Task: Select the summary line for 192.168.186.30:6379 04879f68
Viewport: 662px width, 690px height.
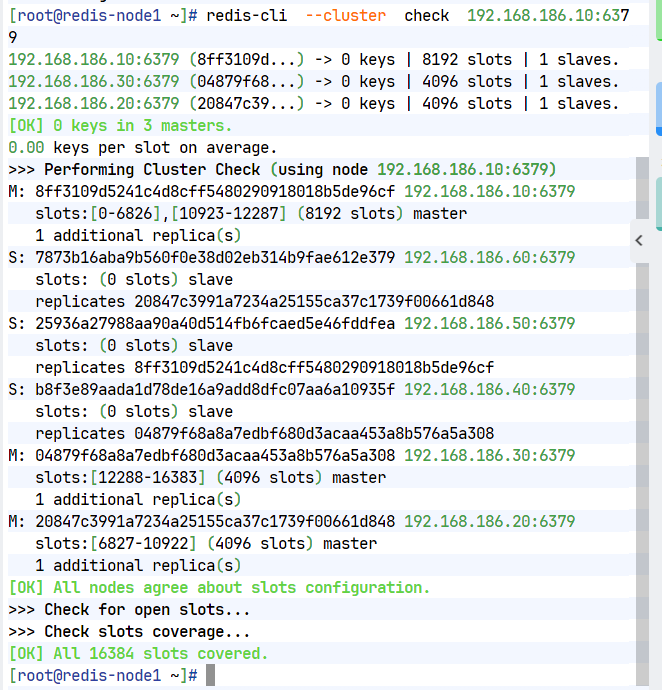Action: pyautogui.click(x=314, y=82)
